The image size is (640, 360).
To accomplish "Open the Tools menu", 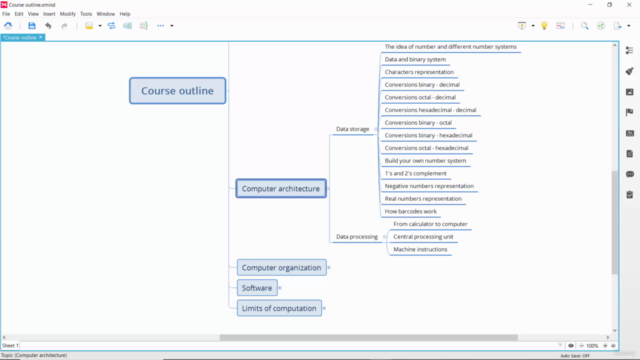I will (86, 14).
